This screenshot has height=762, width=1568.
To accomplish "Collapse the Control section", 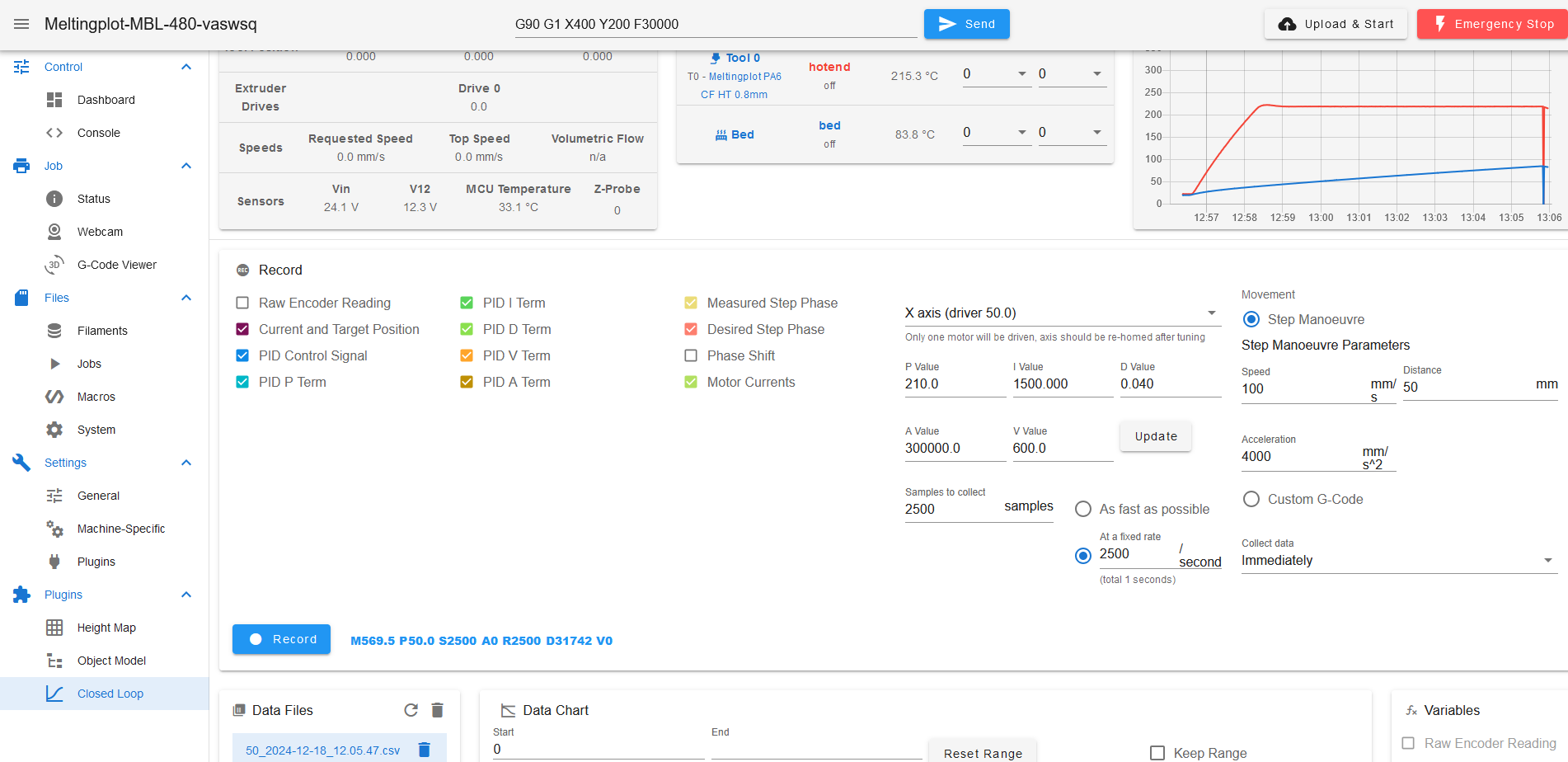I will tap(186, 67).
